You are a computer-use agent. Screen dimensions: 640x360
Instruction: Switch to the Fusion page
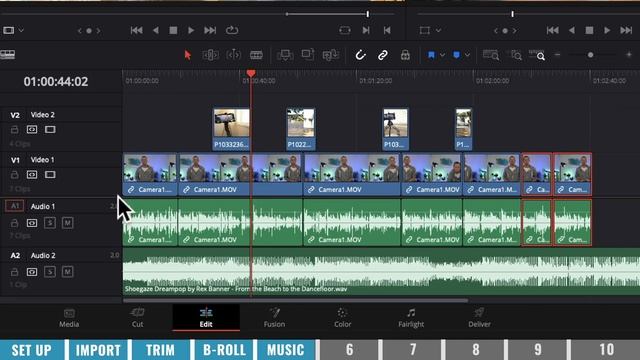tap(274, 318)
